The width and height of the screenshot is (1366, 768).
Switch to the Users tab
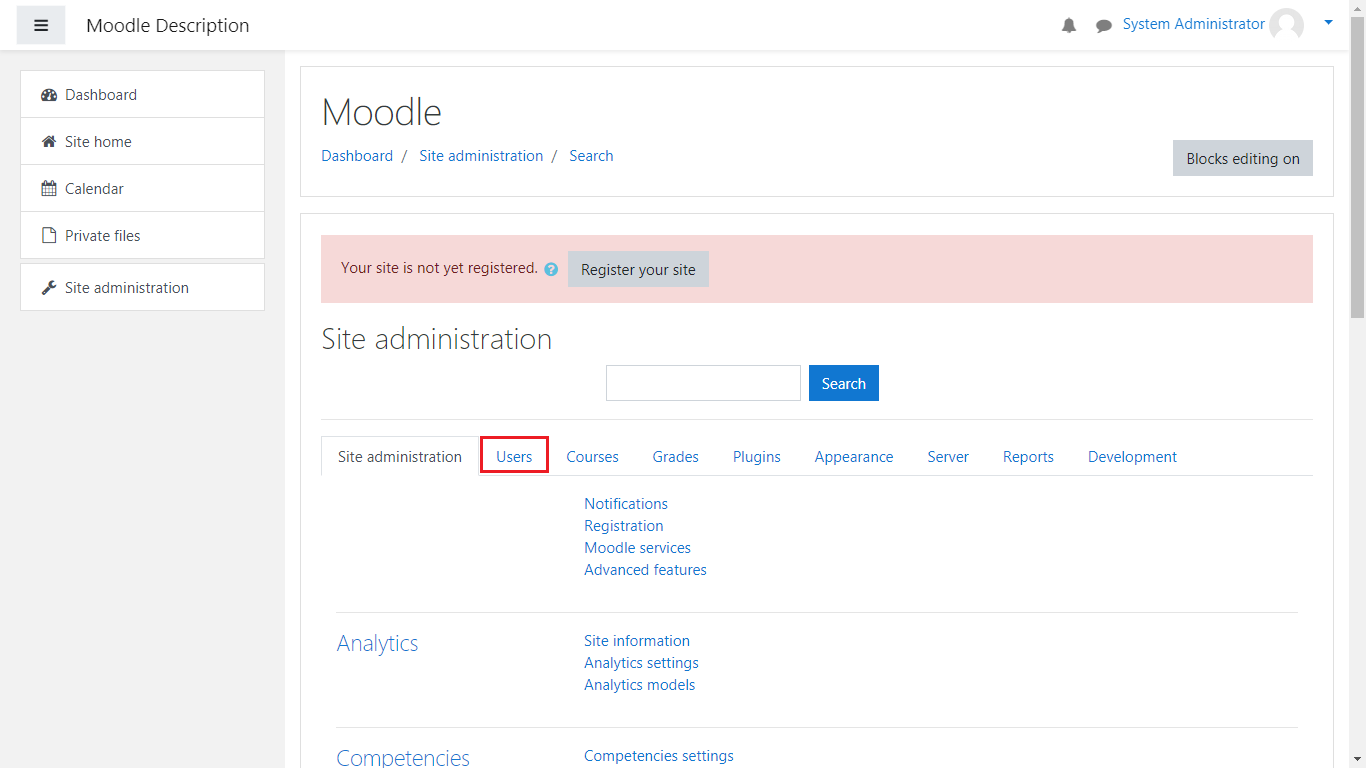click(x=514, y=457)
